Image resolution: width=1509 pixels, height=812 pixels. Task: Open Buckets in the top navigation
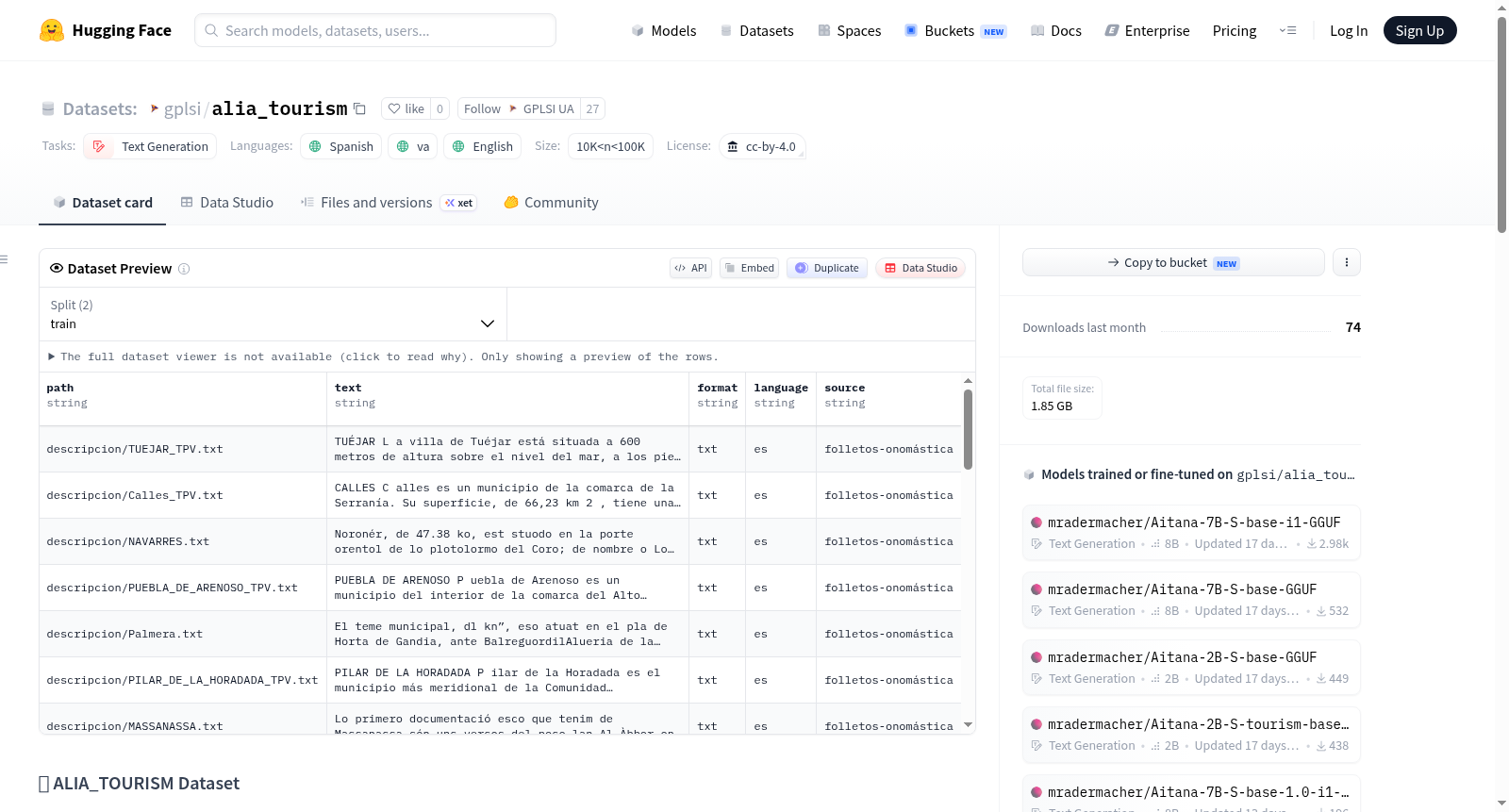pos(955,30)
